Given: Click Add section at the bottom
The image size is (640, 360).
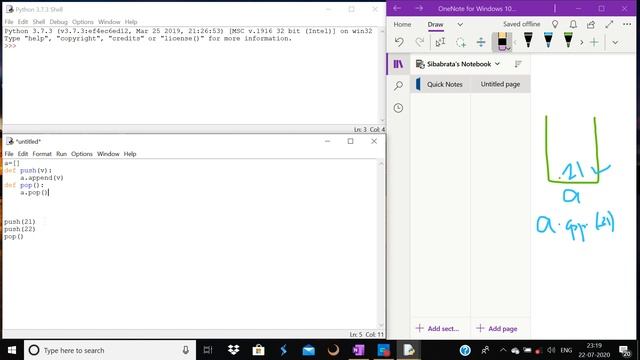Looking at the screenshot, I should tap(437, 329).
